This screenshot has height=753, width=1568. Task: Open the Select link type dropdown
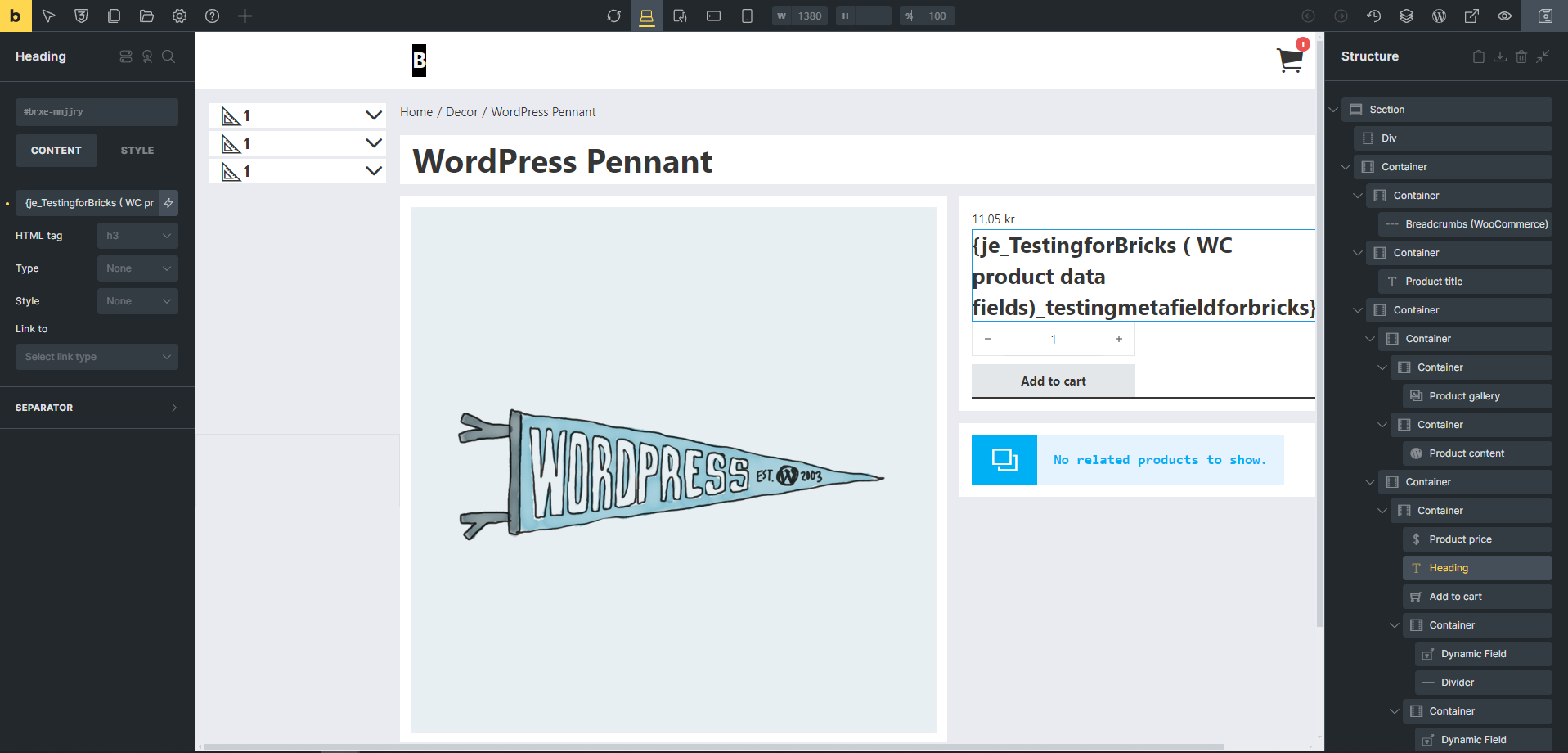pos(97,357)
